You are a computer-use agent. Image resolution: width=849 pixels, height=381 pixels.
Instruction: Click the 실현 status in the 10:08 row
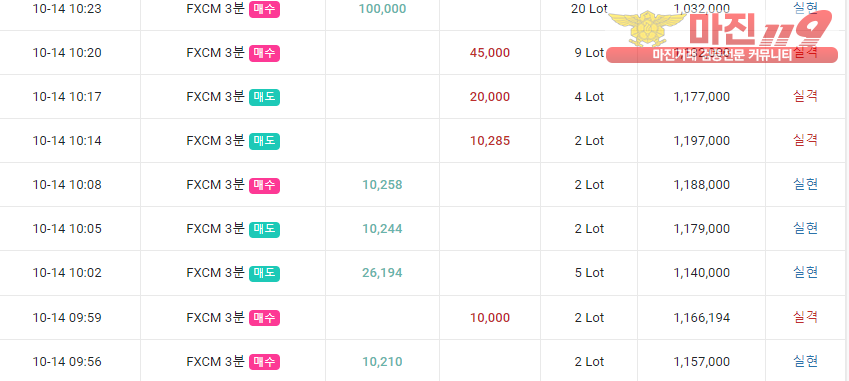(805, 185)
